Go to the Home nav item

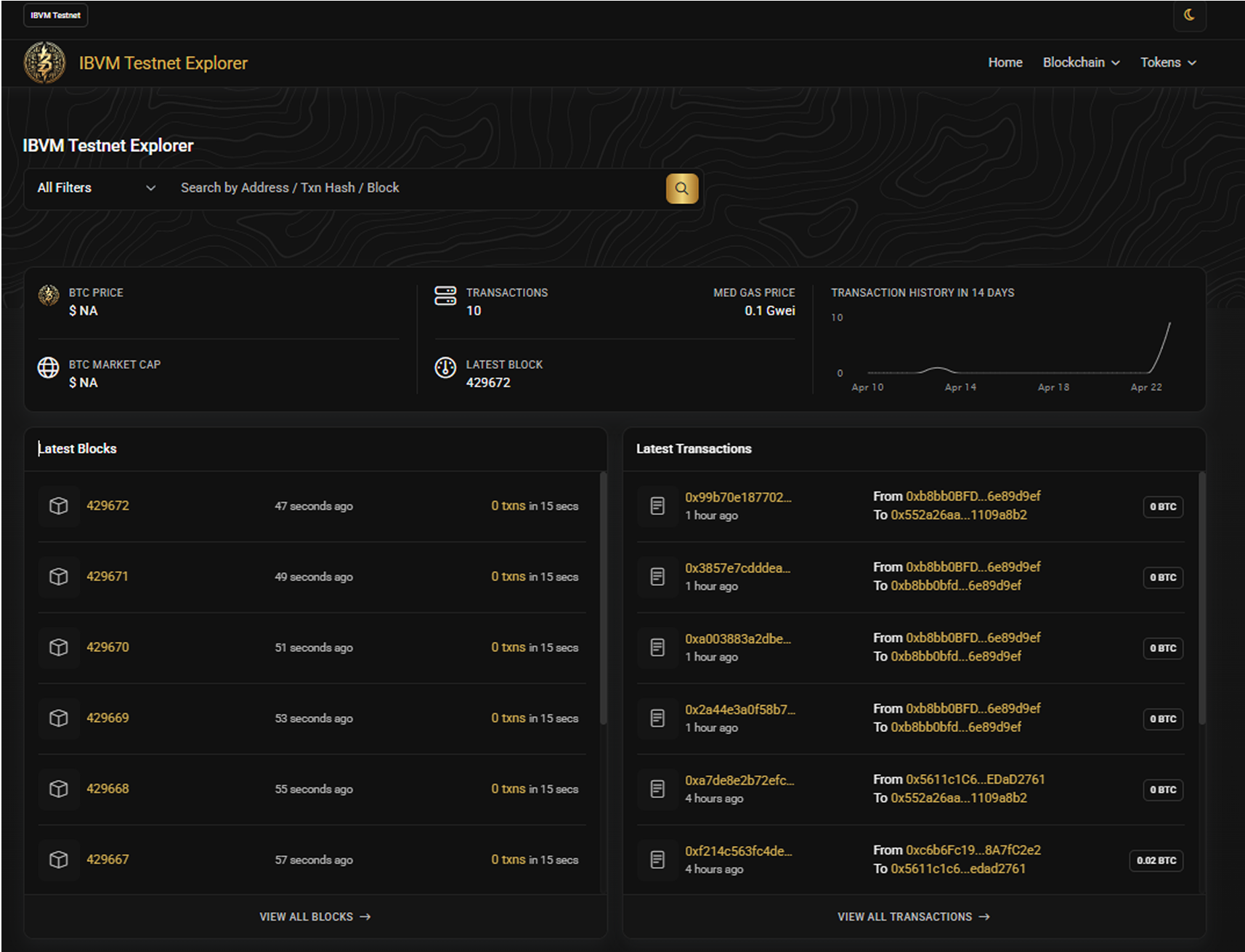coord(1005,63)
